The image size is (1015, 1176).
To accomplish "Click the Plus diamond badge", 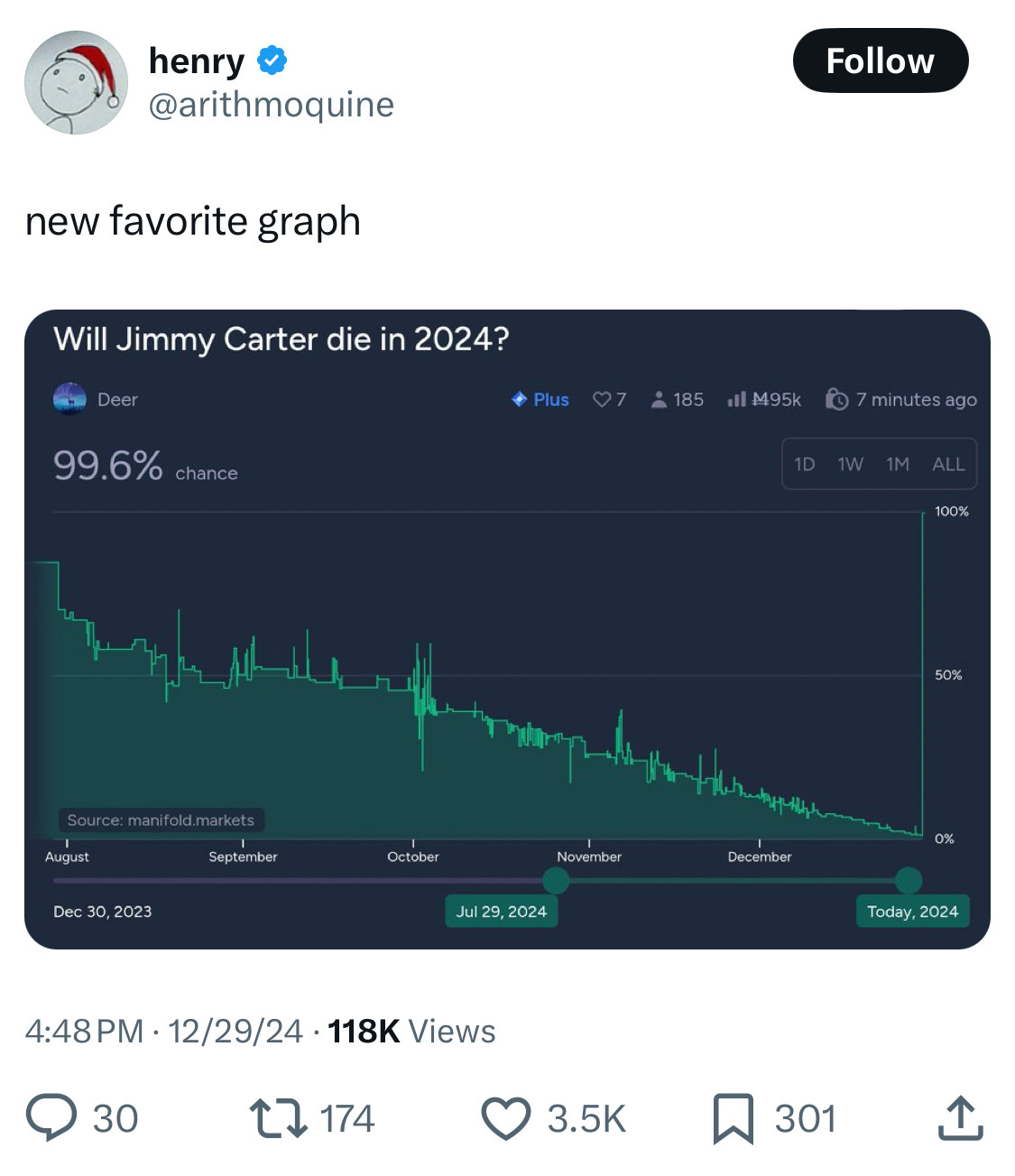I will pyautogui.click(x=520, y=399).
